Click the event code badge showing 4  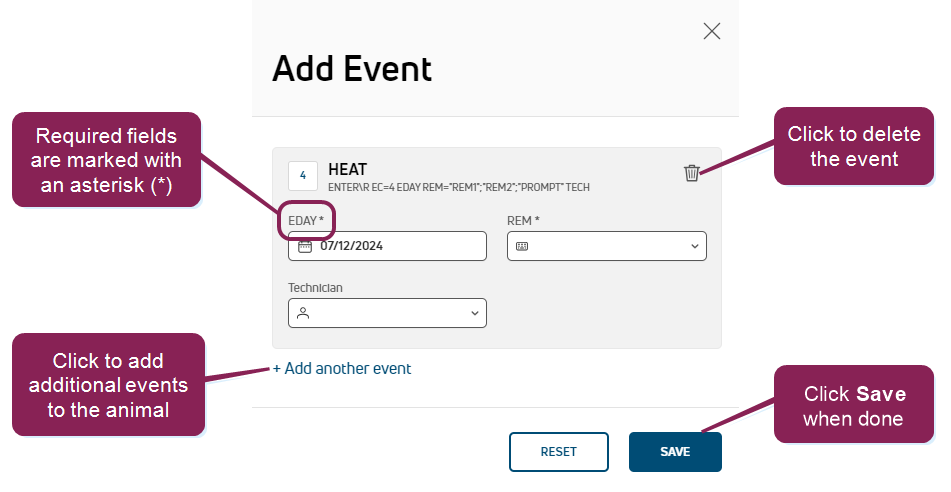(303, 175)
